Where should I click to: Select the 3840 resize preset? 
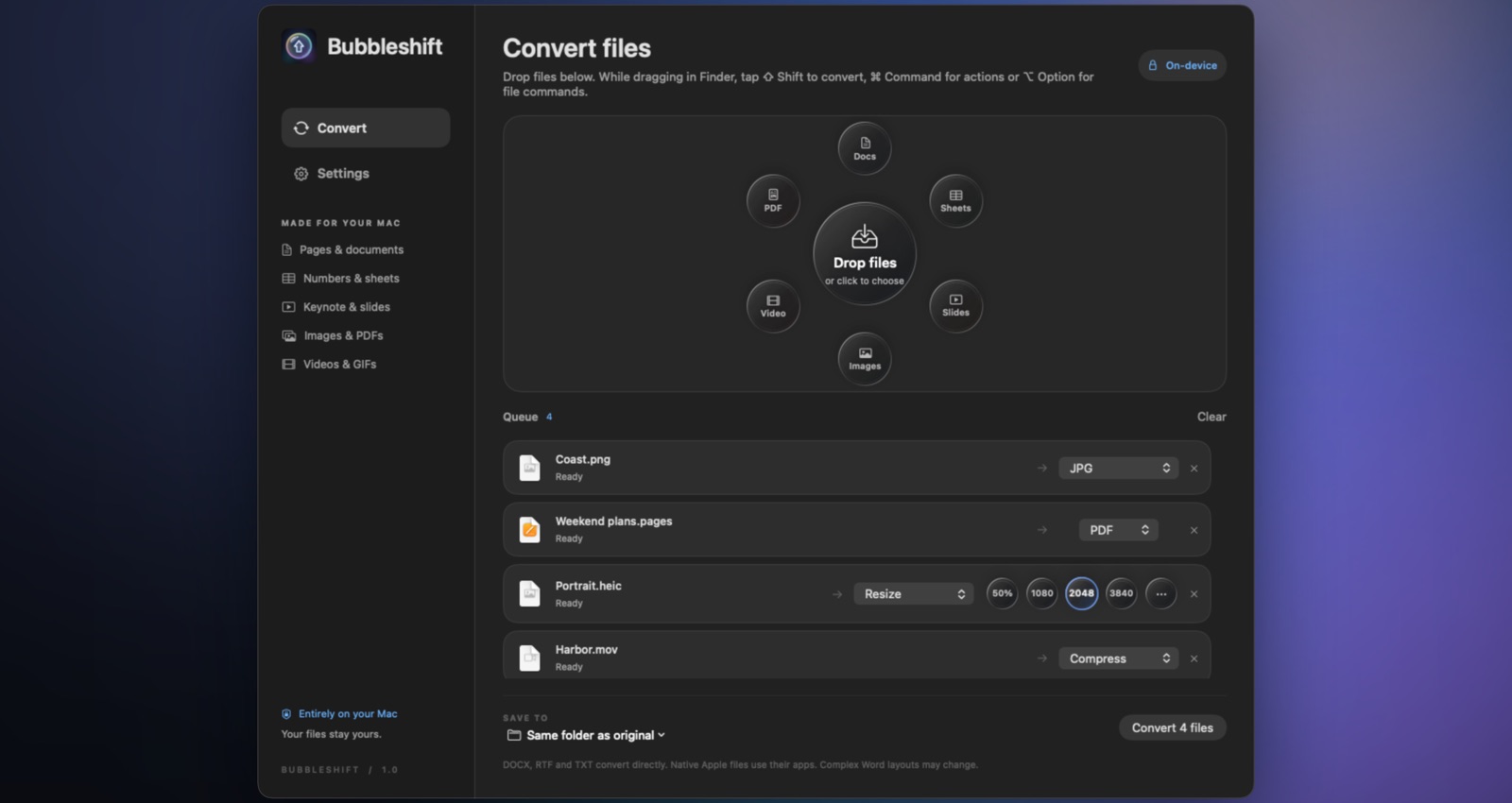pyautogui.click(x=1121, y=593)
